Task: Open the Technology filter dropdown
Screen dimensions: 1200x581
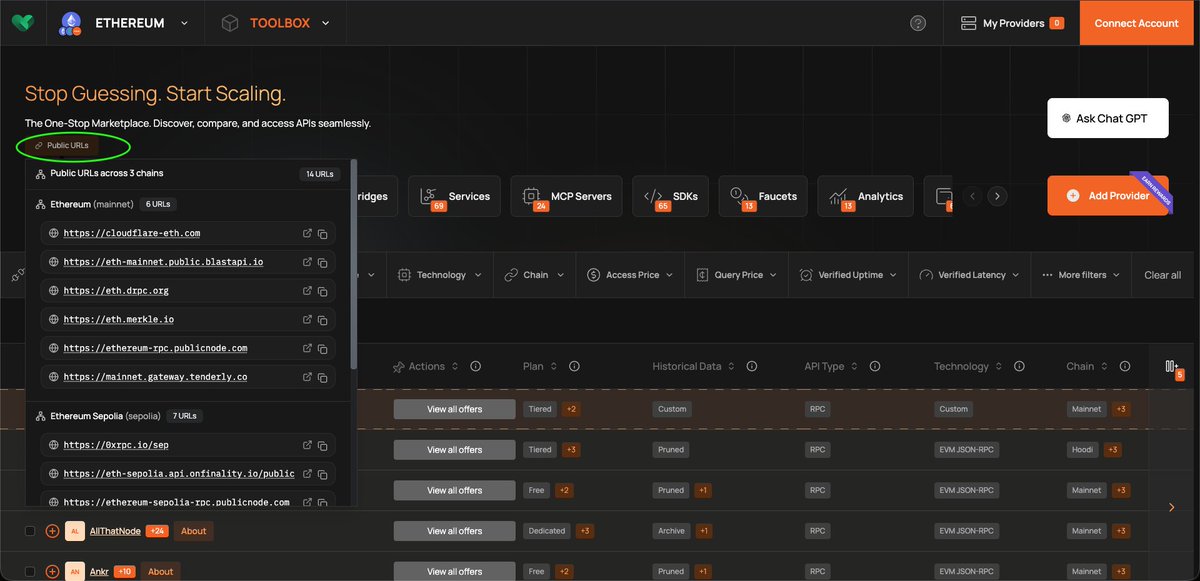Action: tap(439, 275)
